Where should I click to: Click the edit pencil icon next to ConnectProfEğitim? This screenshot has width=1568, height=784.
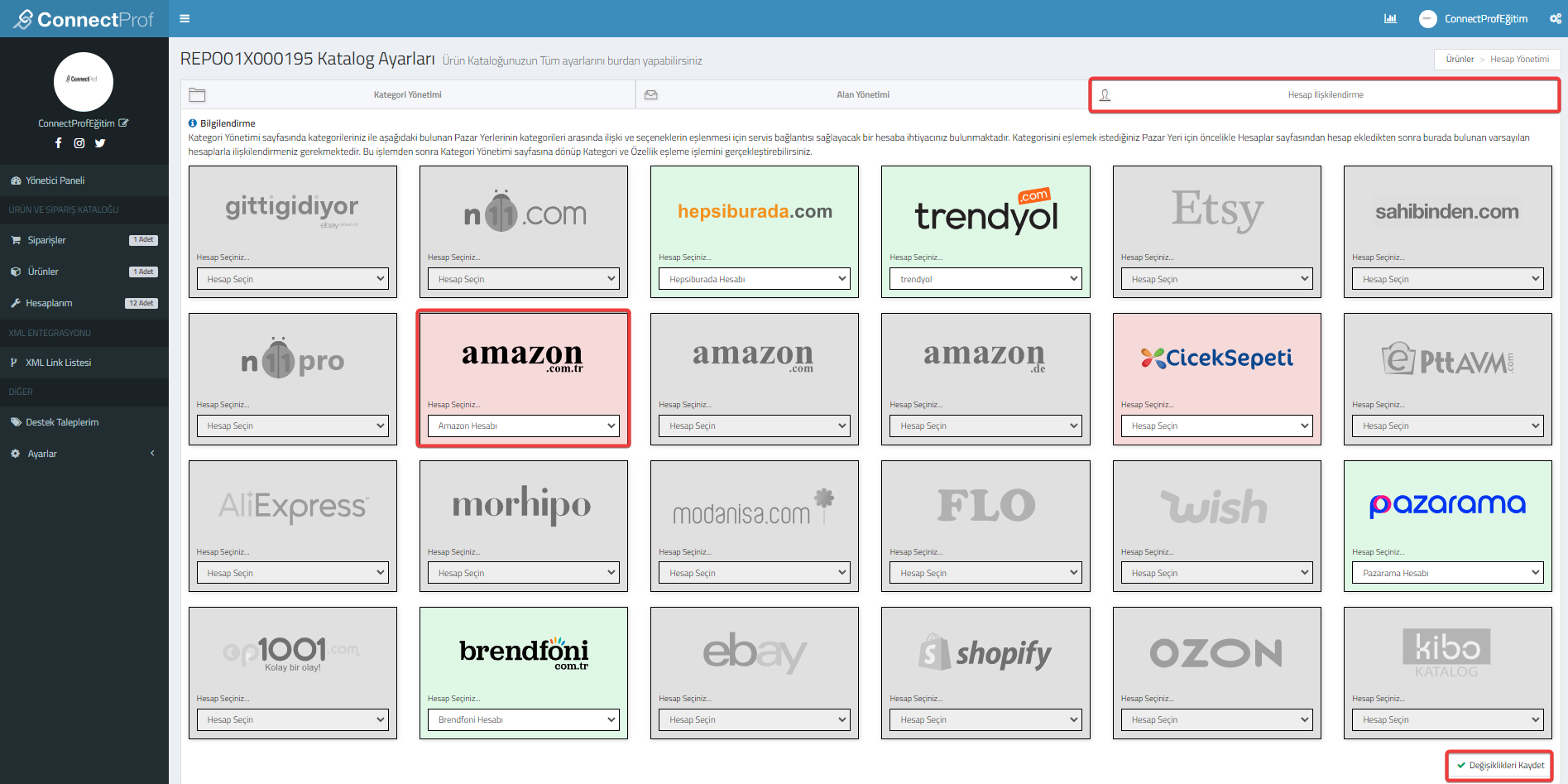tap(123, 123)
